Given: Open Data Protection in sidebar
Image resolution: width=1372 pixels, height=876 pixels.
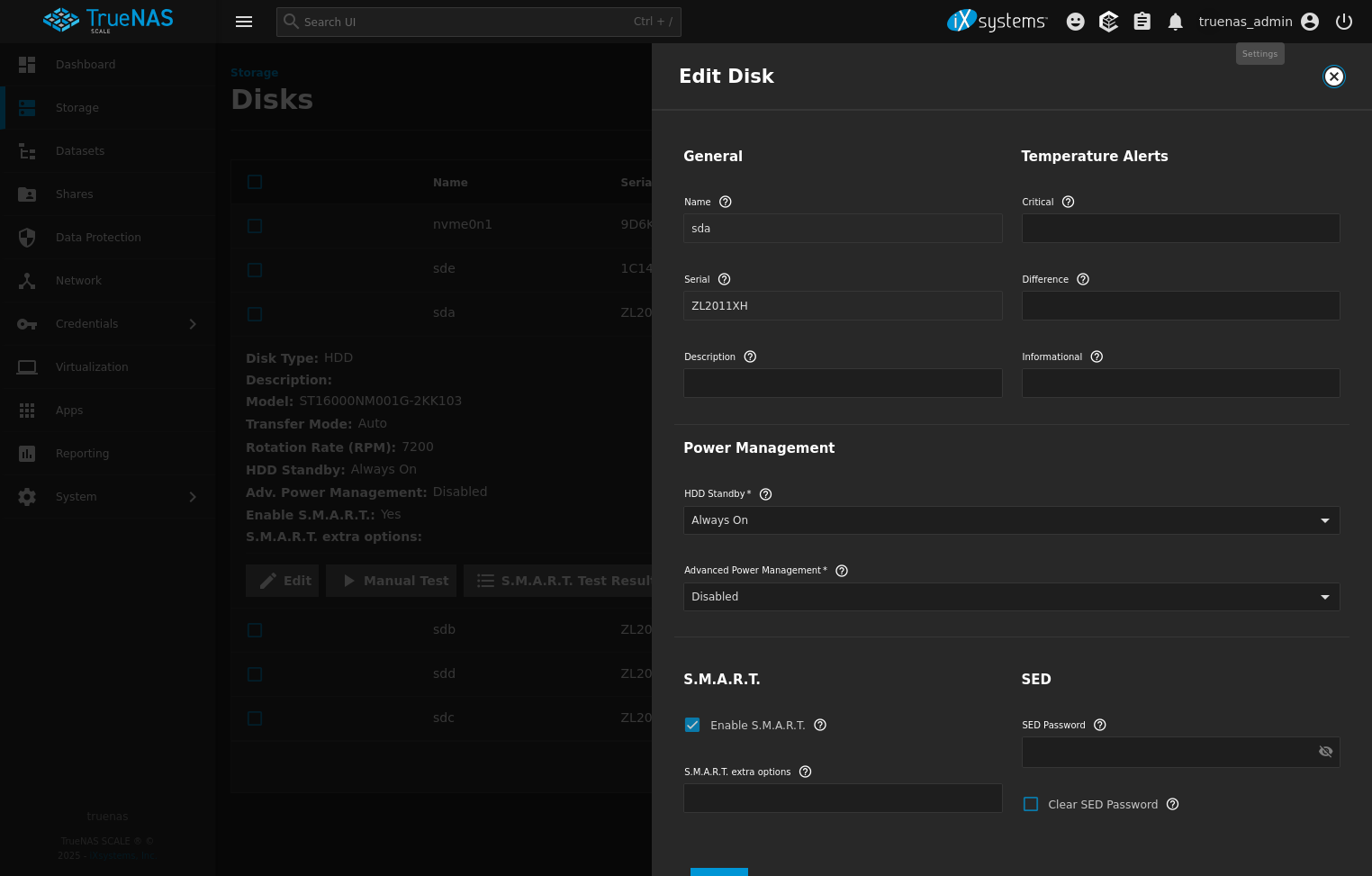Looking at the screenshot, I should pos(98,238).
